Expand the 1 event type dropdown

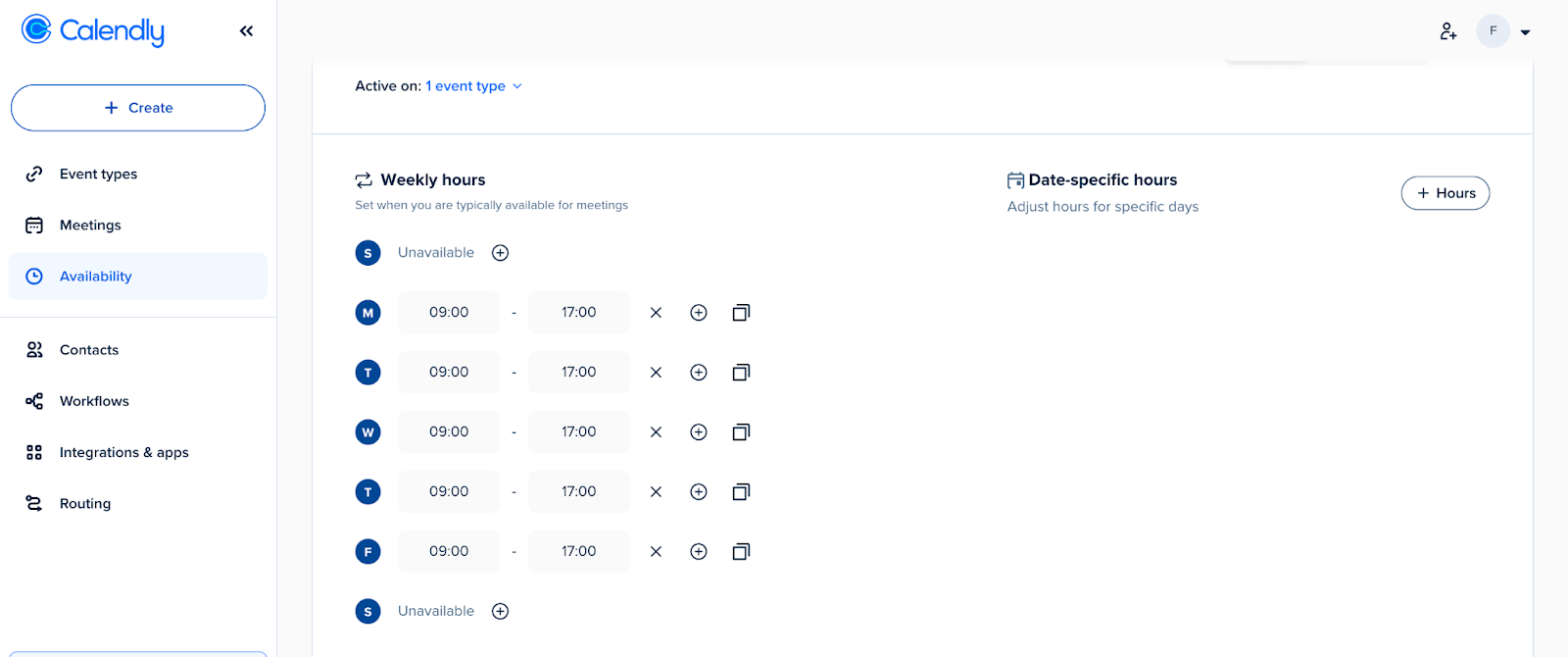click(473, 86)
